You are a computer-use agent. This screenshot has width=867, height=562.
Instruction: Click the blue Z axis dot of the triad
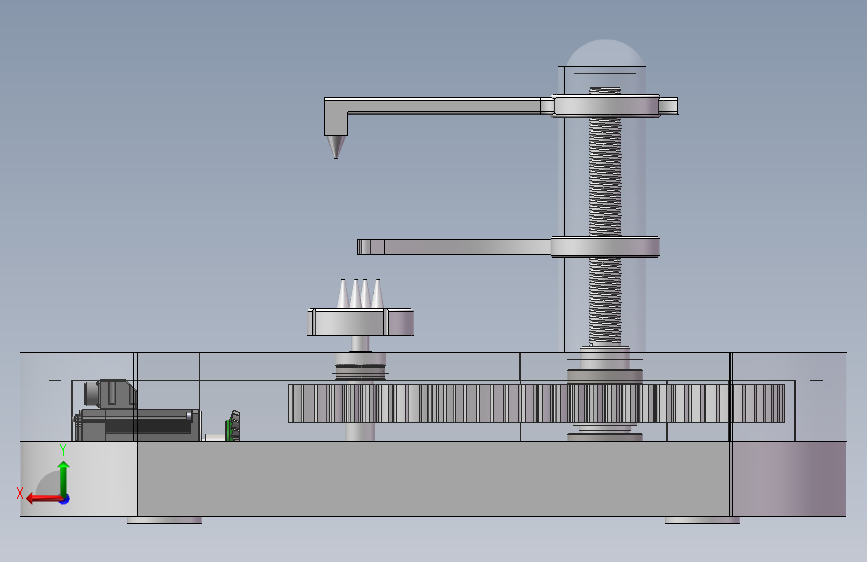tap(65, 499)
